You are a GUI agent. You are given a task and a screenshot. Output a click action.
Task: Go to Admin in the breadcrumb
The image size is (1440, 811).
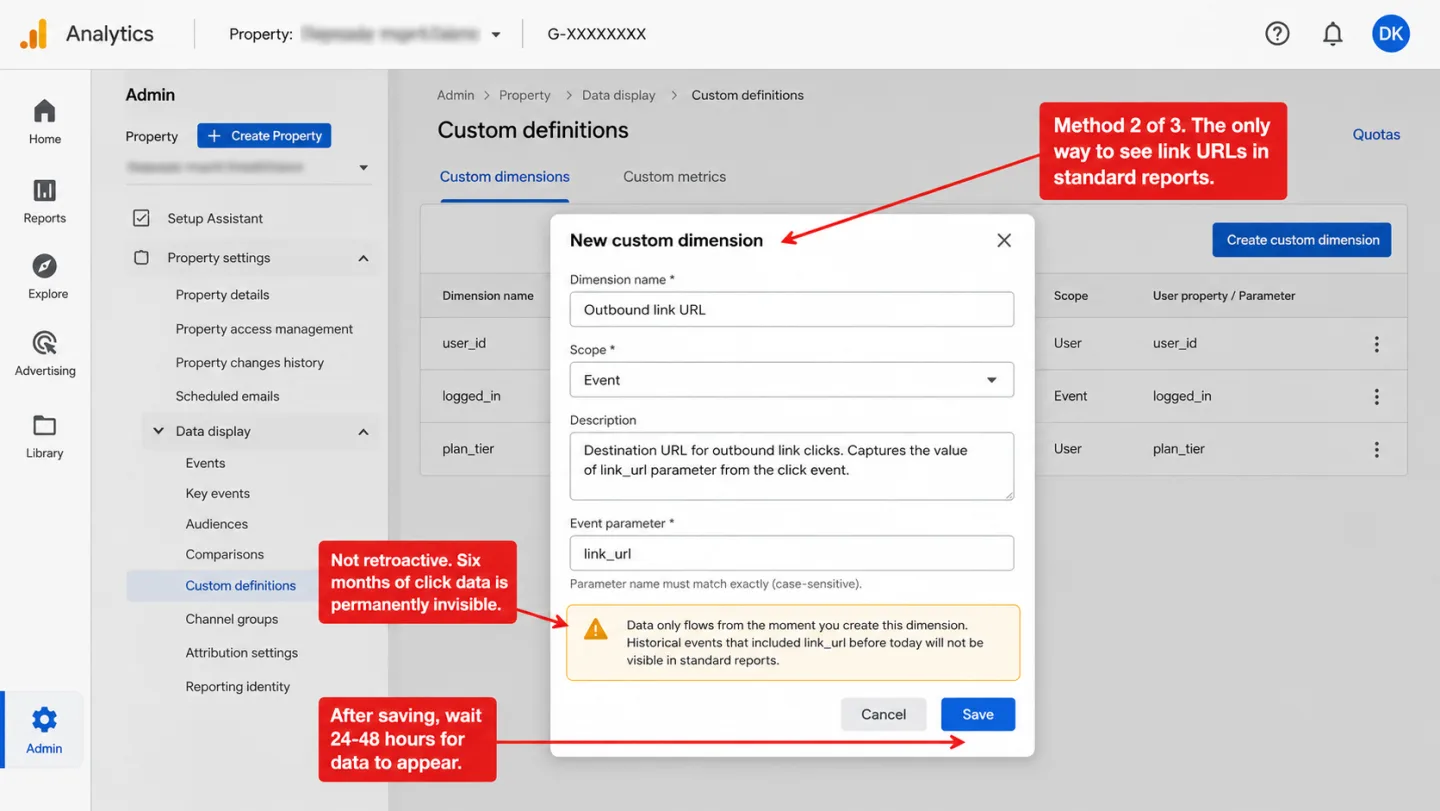(455, 95)
